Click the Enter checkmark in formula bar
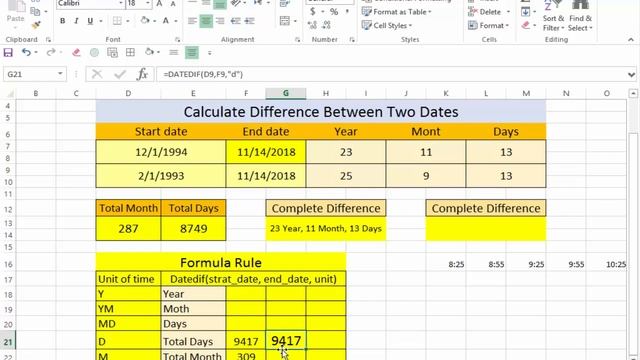 pyautogui.click(x=120, y=74)
